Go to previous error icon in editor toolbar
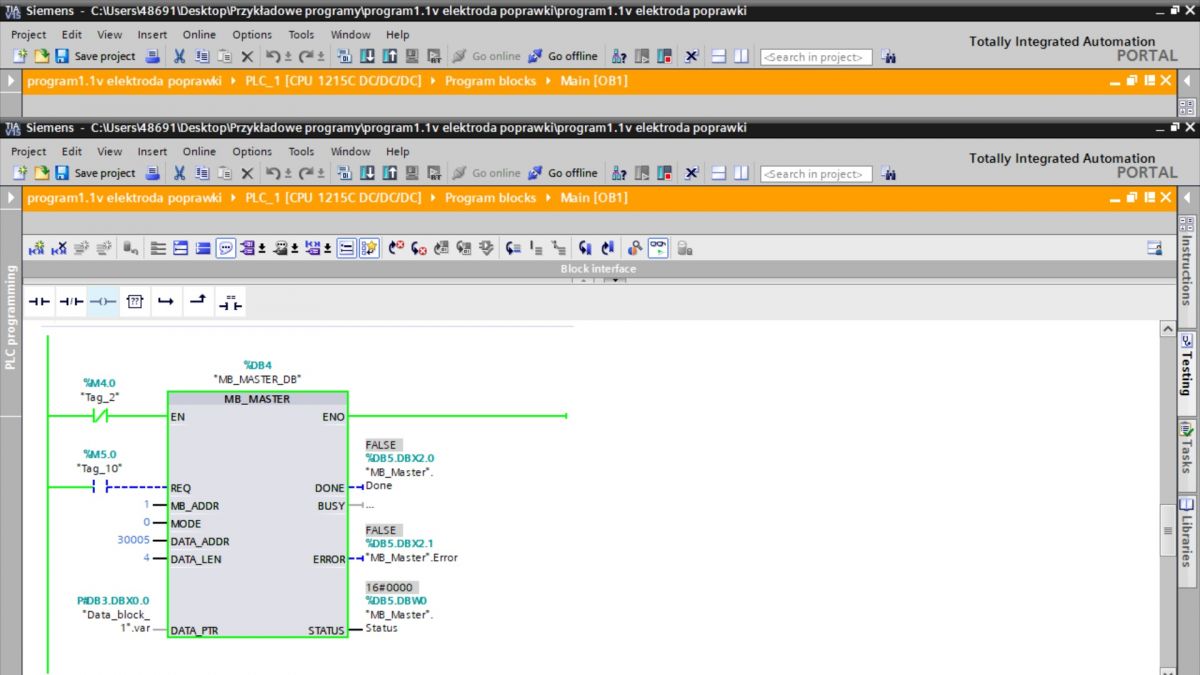The image size is (1200, 675). point(397,248)
